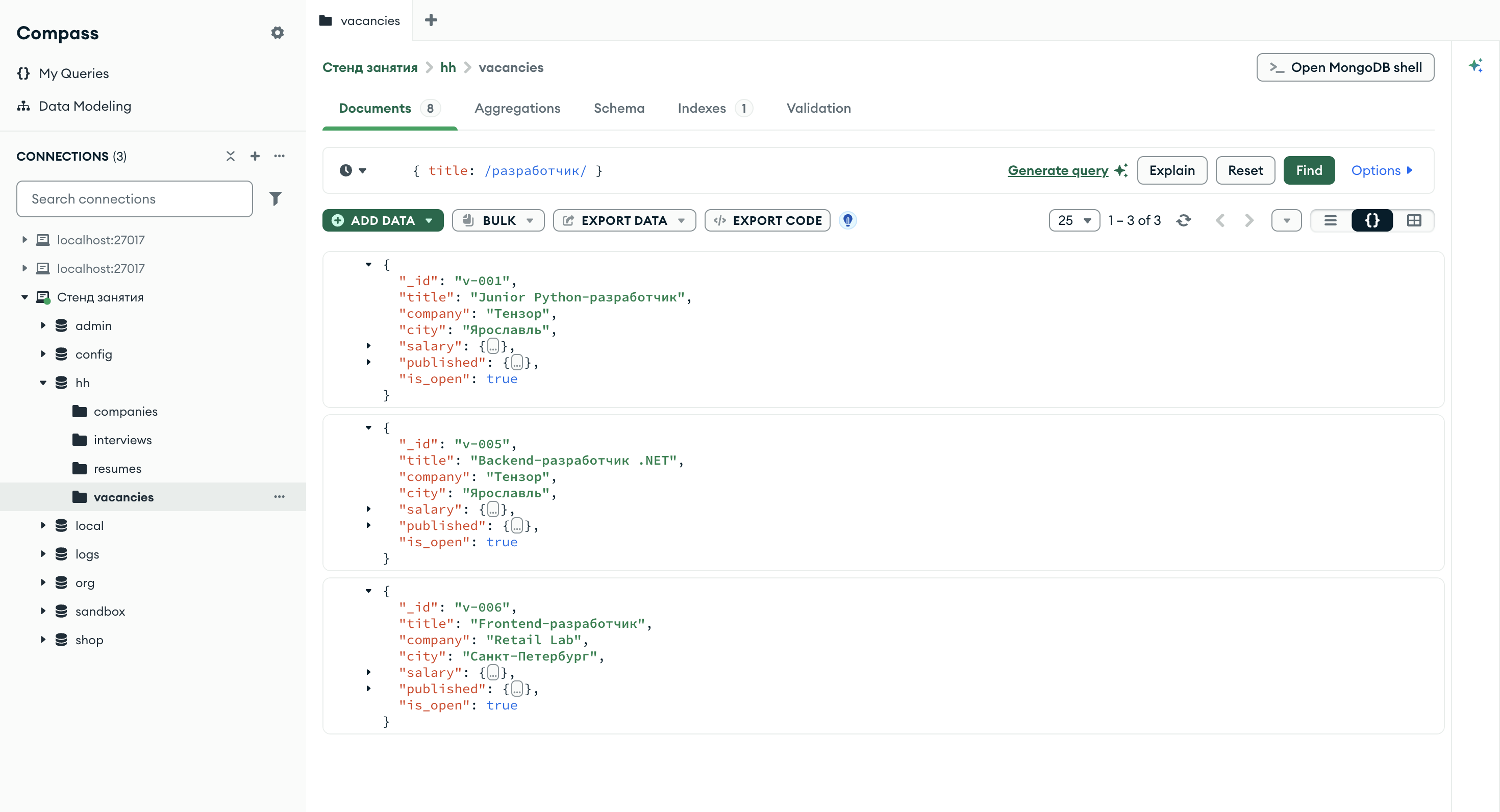The width and height of the screenshot is (1500, 812).
Task: Focus the Search connections field
Action: point(135,199)
